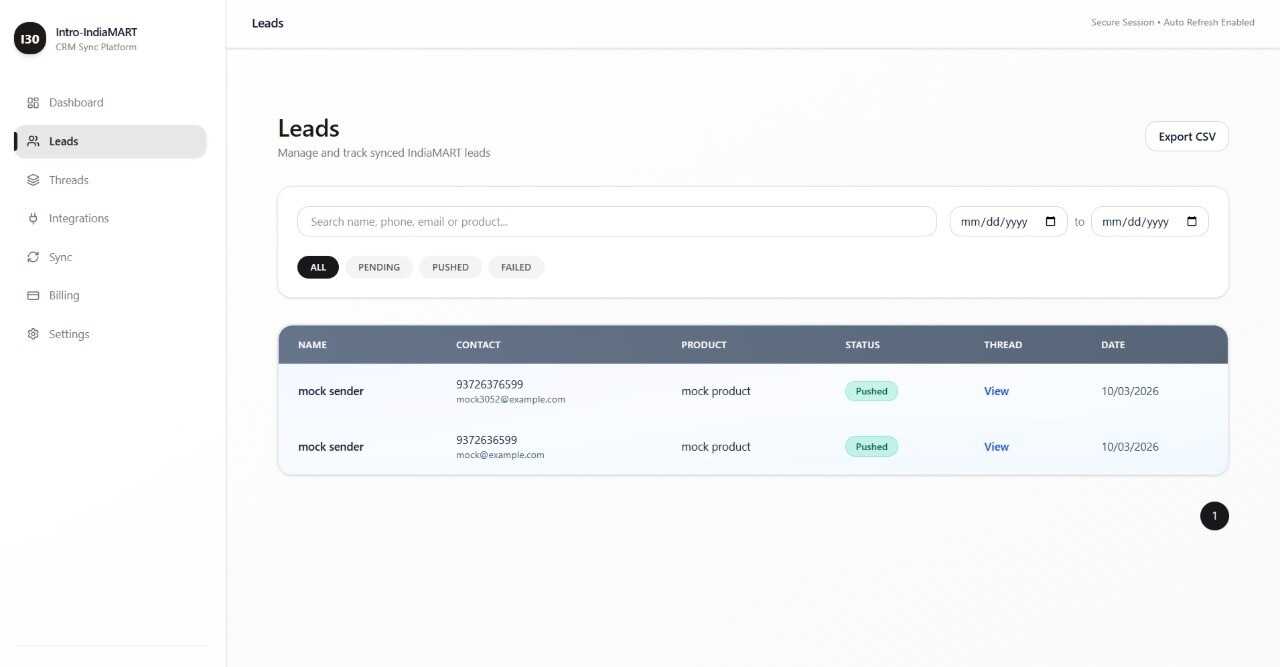
Task: Filter leads by PUSHED status
Action: (x=450, y=267)
